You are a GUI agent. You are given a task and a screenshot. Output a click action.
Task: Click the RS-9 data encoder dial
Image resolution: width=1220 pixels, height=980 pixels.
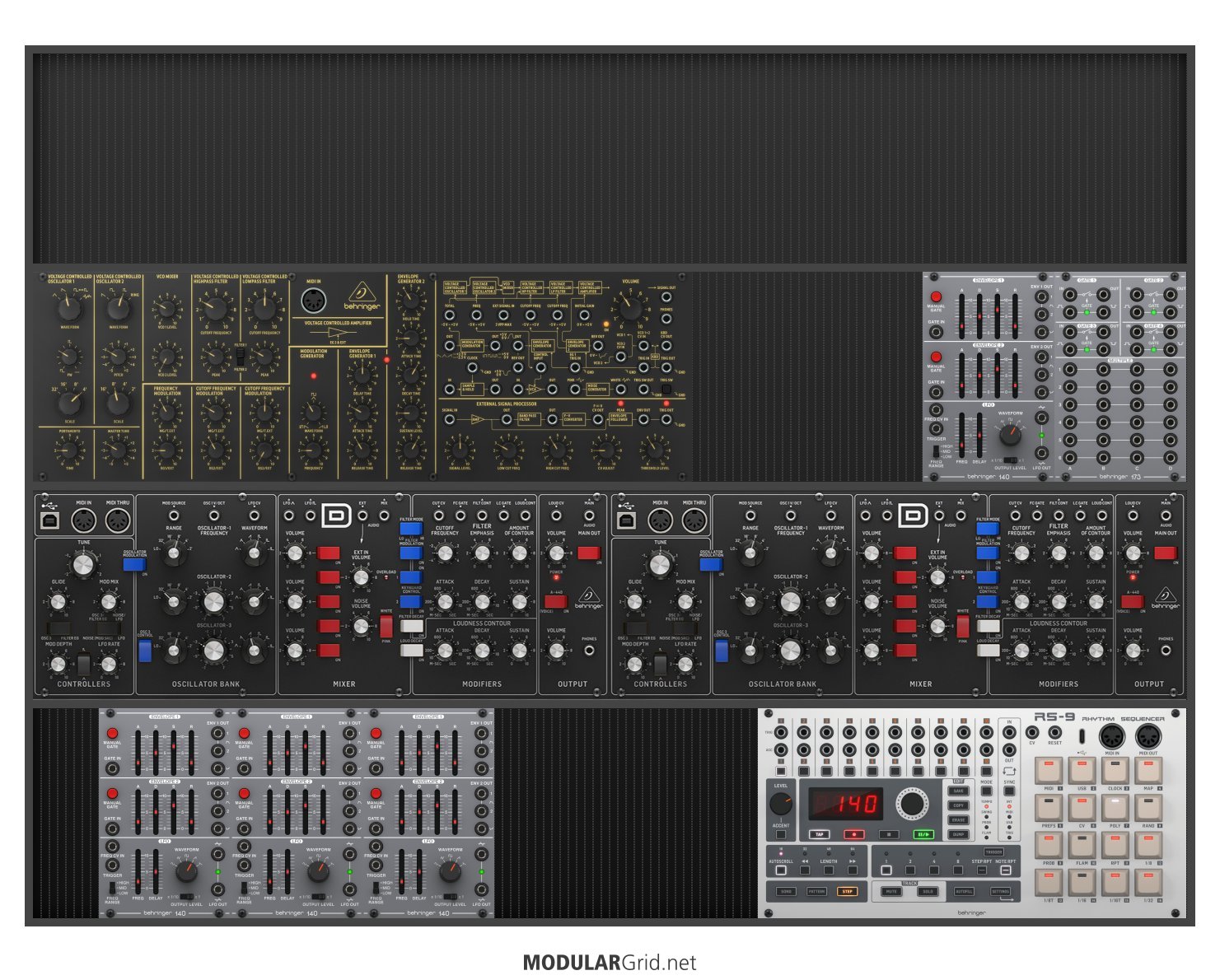click(x=912, y=804)
